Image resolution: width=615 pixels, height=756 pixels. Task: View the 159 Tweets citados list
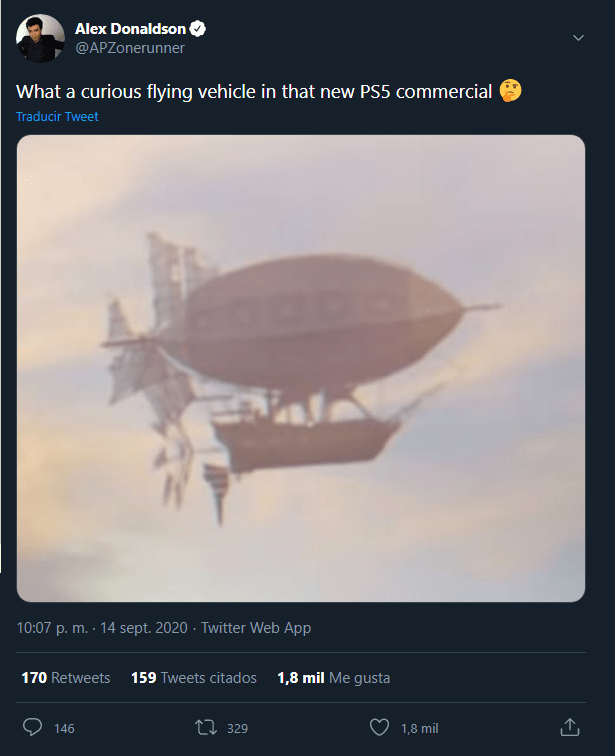(x=194, y=678)
